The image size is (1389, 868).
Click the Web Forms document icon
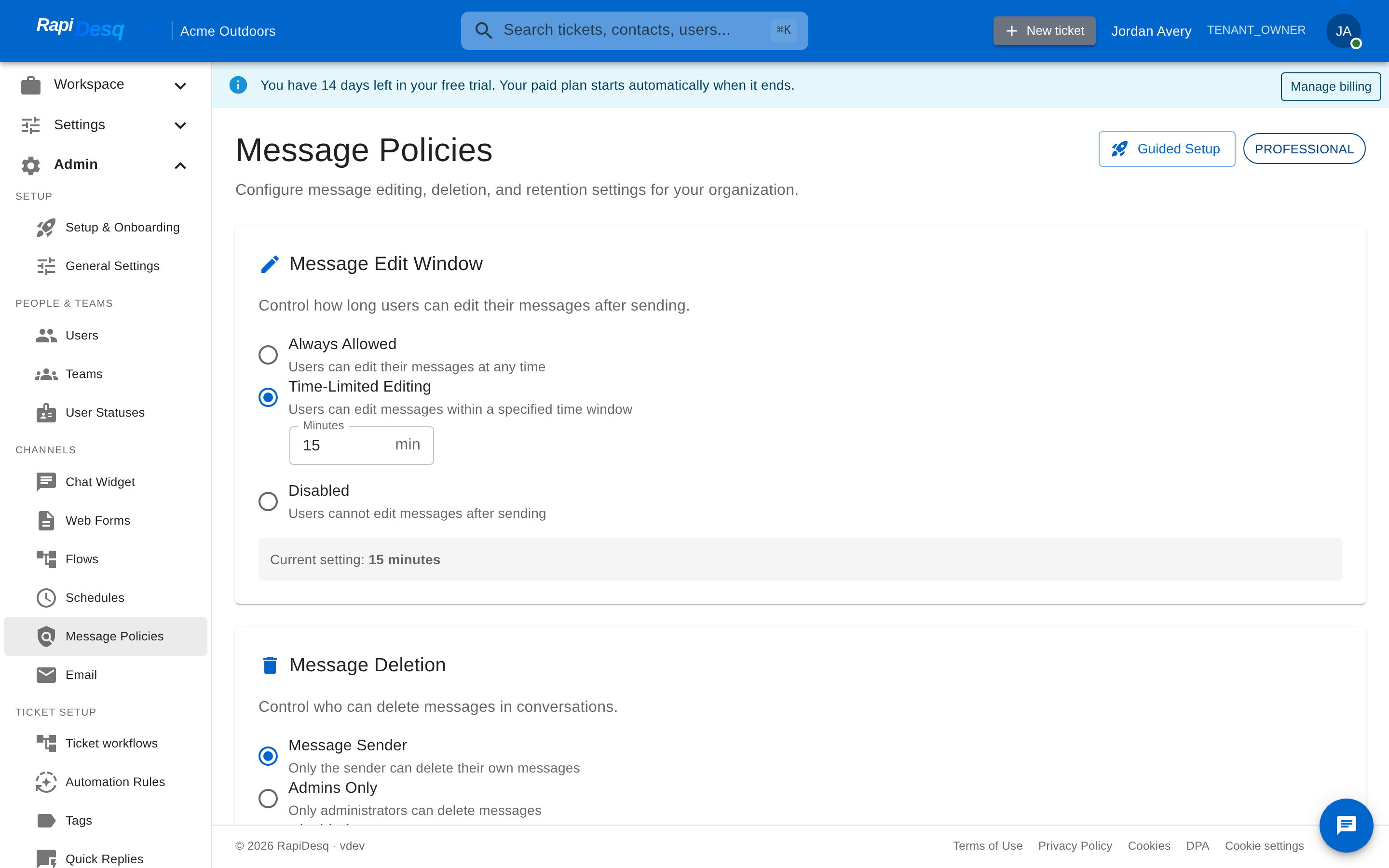coord(46,521)
